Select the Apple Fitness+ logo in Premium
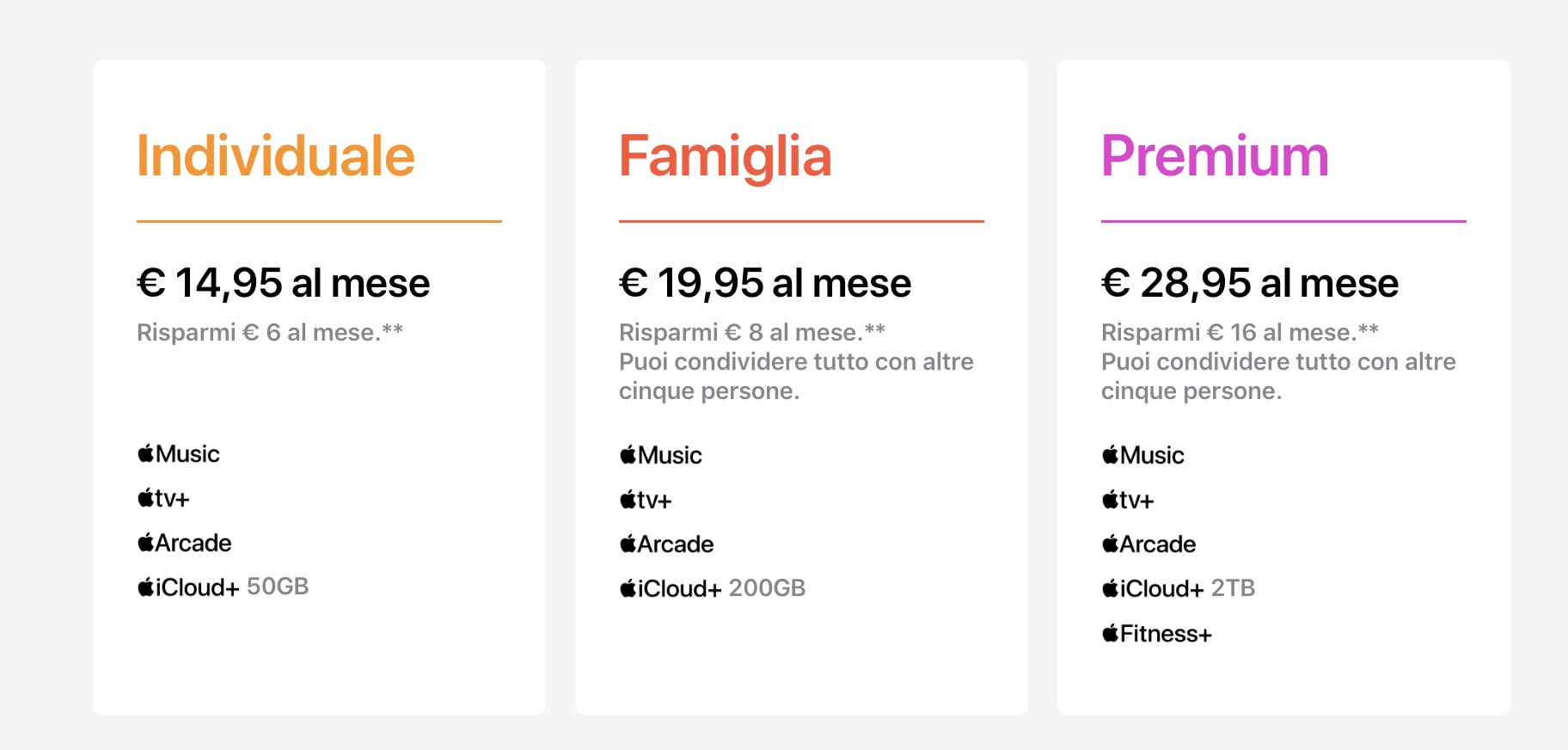The image size is (1568, 750). tap(1157, 635)
